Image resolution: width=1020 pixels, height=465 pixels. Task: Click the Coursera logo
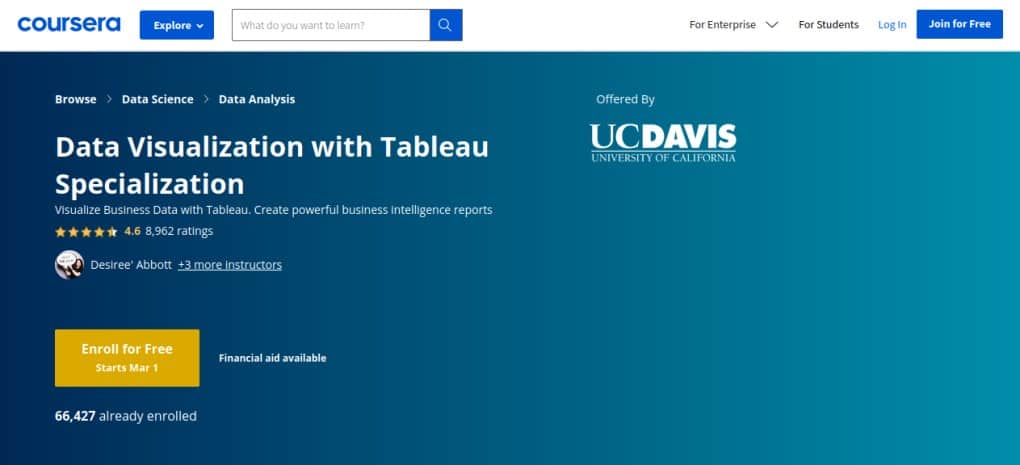pyautogui.click(x=69, y=25)
